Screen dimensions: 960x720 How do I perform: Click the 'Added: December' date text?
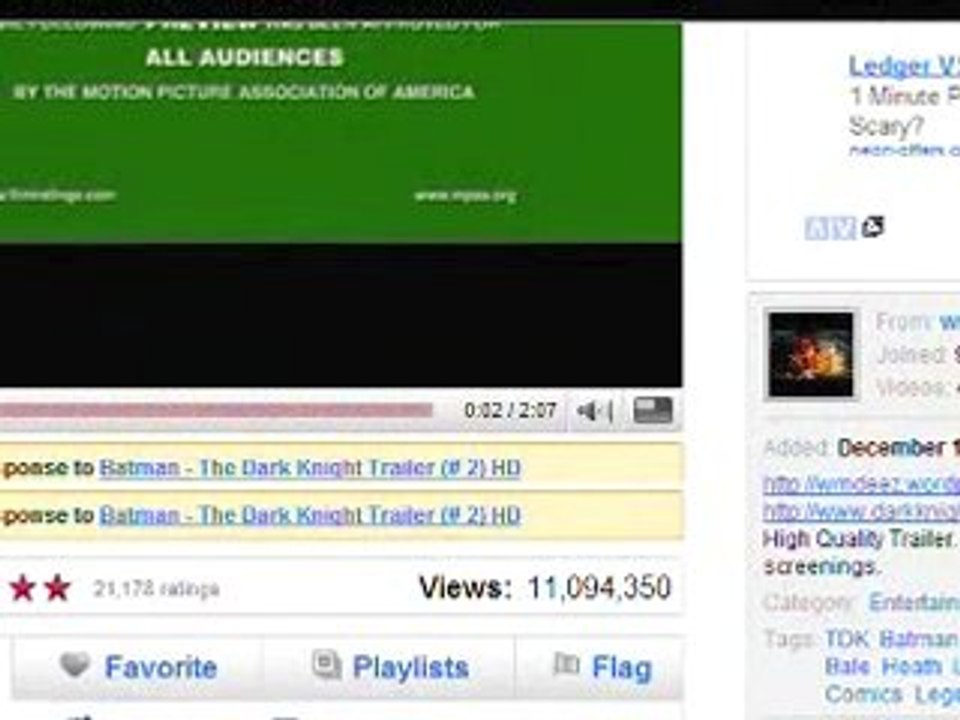(861, 448)
